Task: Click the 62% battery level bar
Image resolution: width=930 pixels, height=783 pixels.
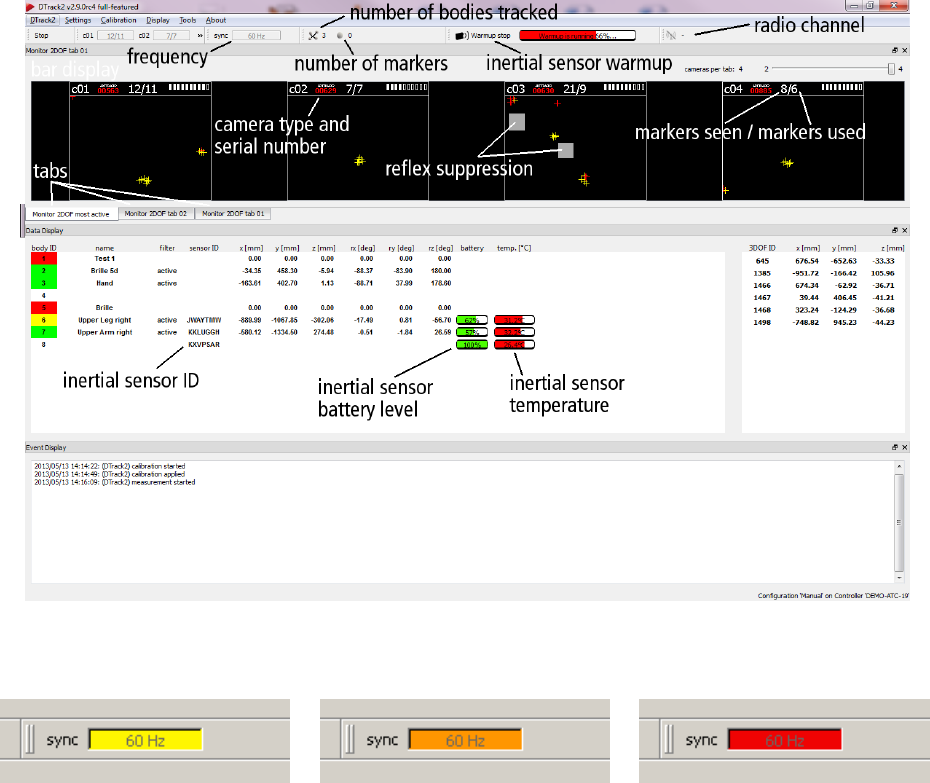Action: coord(472,320)
